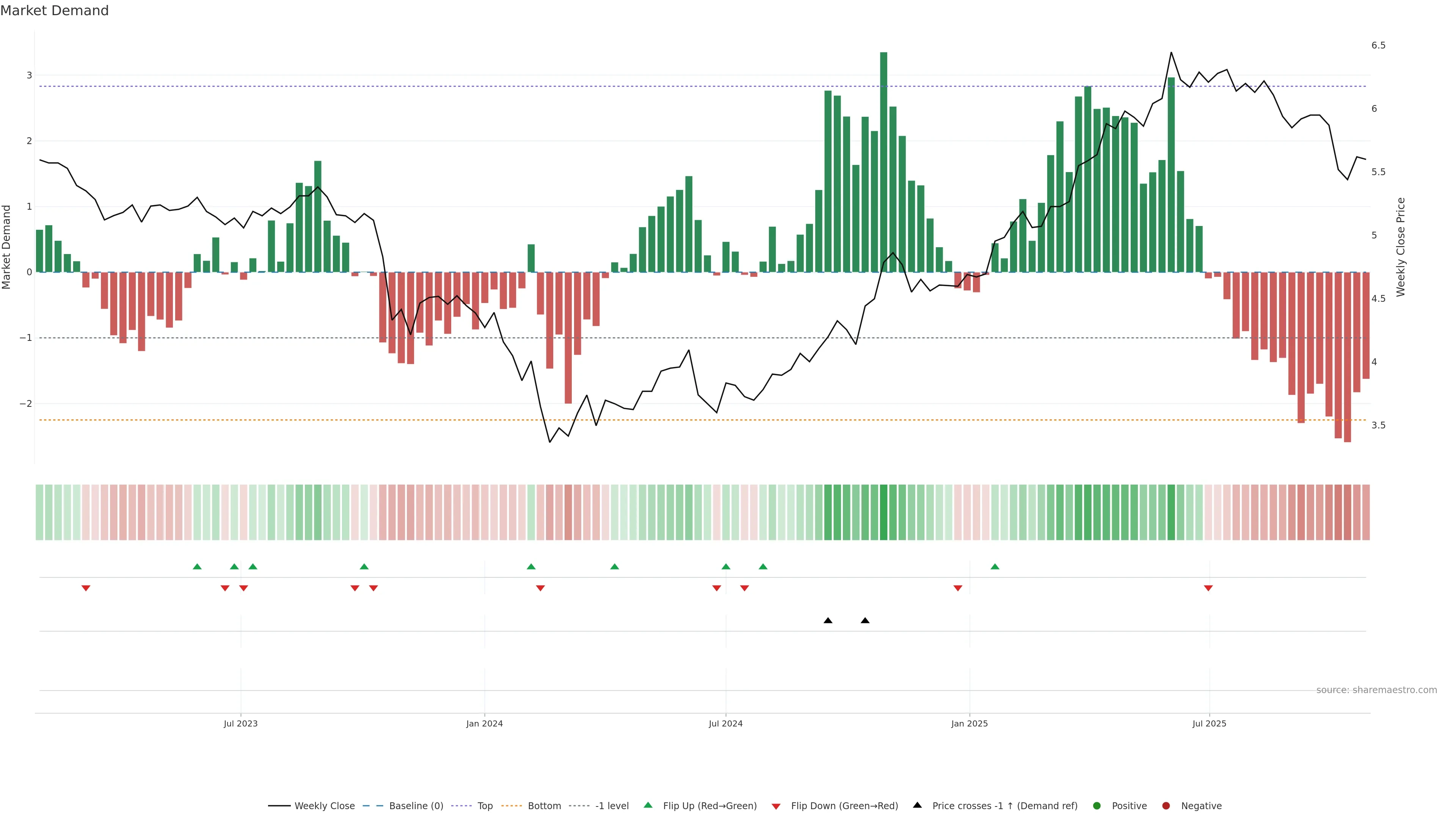The image size is (1456, 819).
Task: Click the red flip-down marker near Jul 2025
Action: pyautogui.click(x=1208, y=588)
